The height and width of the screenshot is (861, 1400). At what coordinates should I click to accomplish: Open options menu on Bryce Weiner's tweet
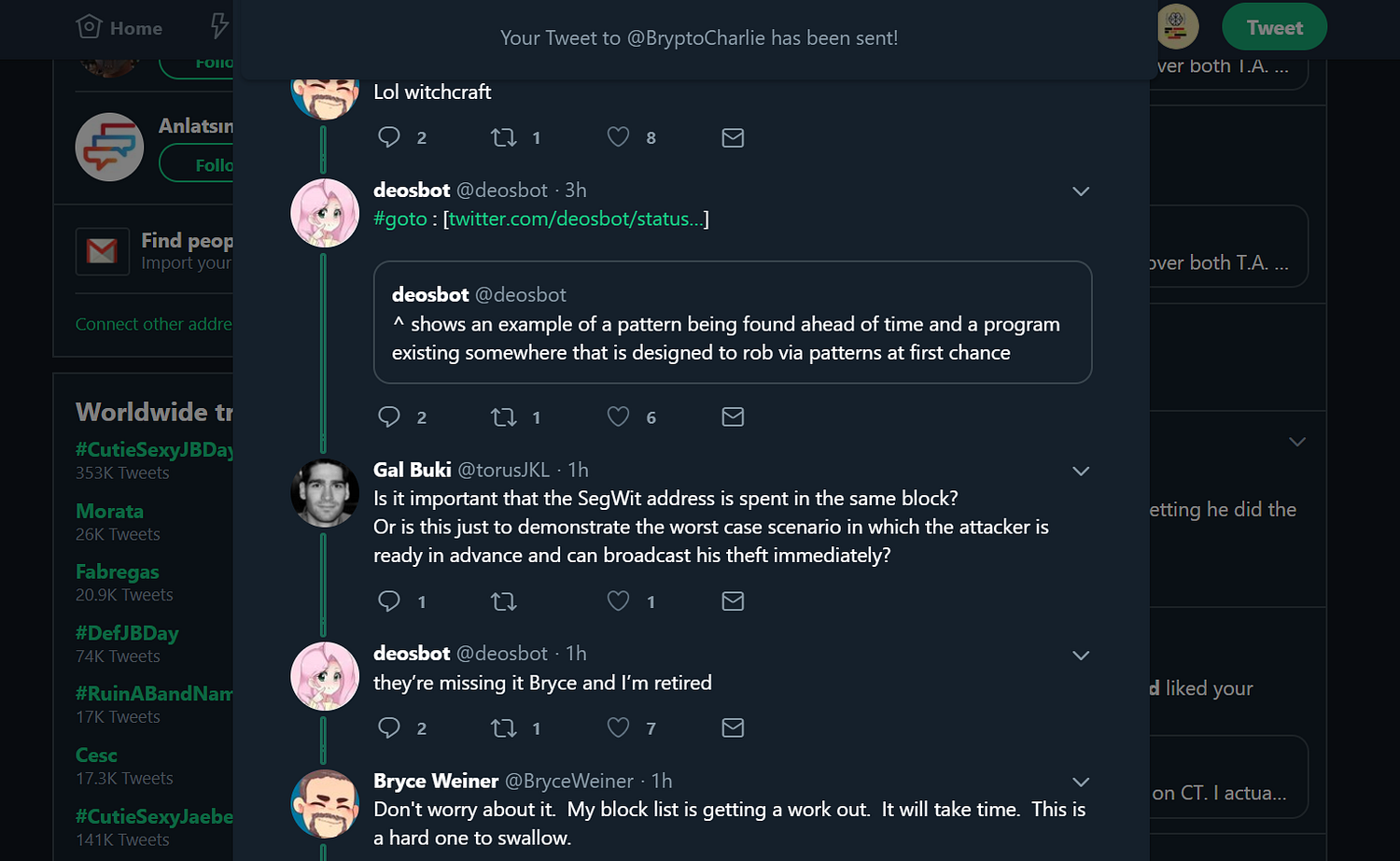pyautogui.click(x=1081, y=783)
